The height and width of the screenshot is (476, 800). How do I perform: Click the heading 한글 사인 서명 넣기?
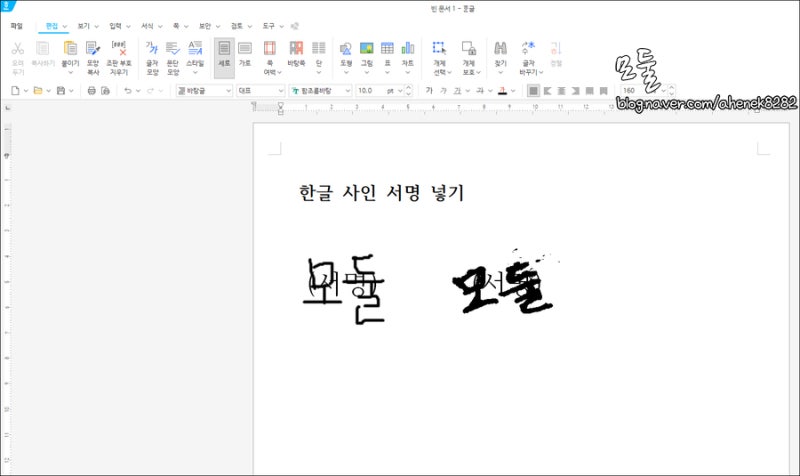click(x=382, y=193)
